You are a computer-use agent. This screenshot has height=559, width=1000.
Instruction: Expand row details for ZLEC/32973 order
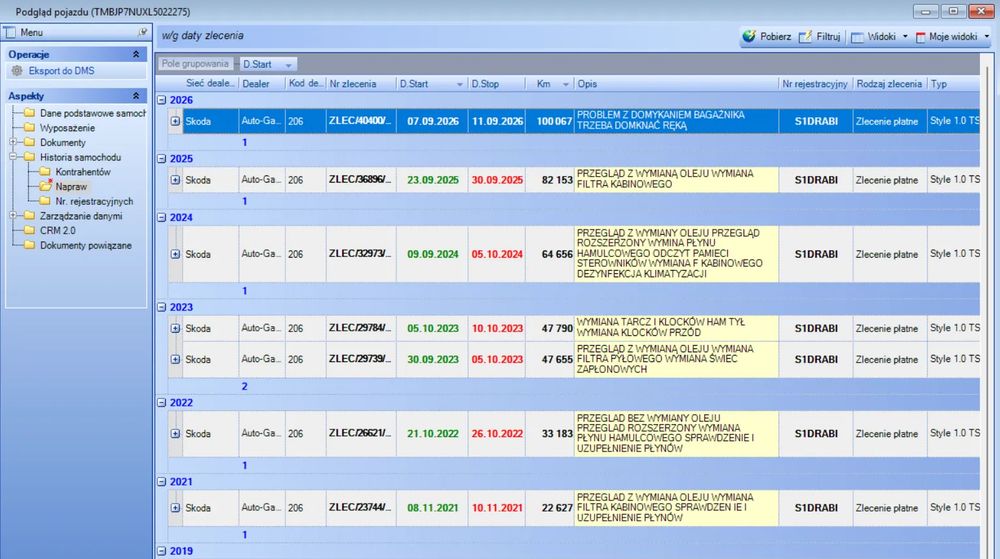(x=175, y=254)
